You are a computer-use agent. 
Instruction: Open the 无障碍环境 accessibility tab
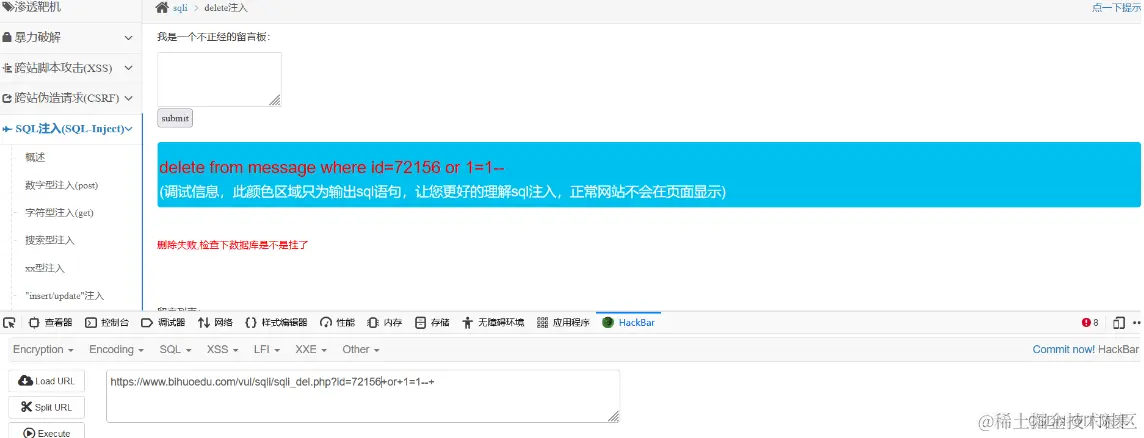coord(492,323)
